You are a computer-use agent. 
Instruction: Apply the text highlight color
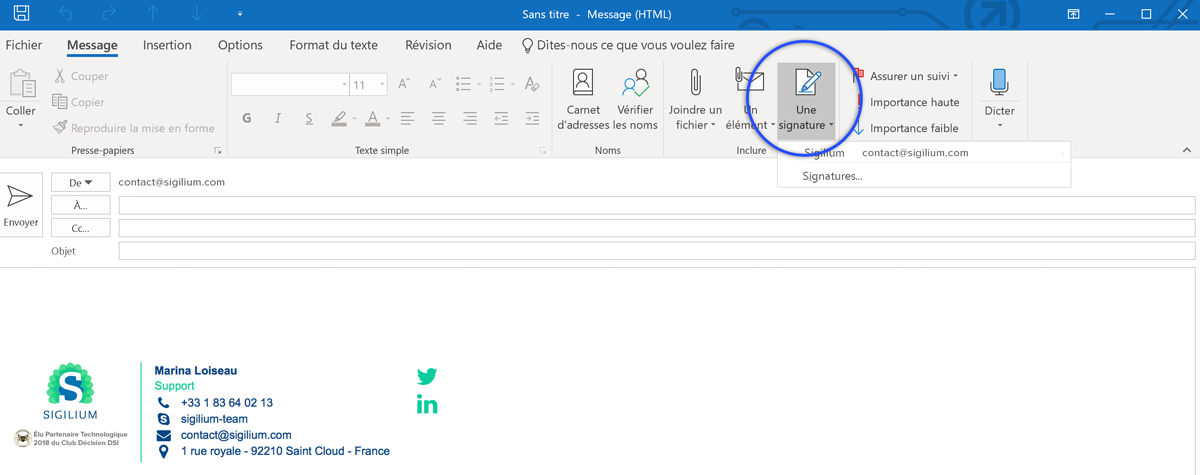pyautogui.click(x=339, y=118)
